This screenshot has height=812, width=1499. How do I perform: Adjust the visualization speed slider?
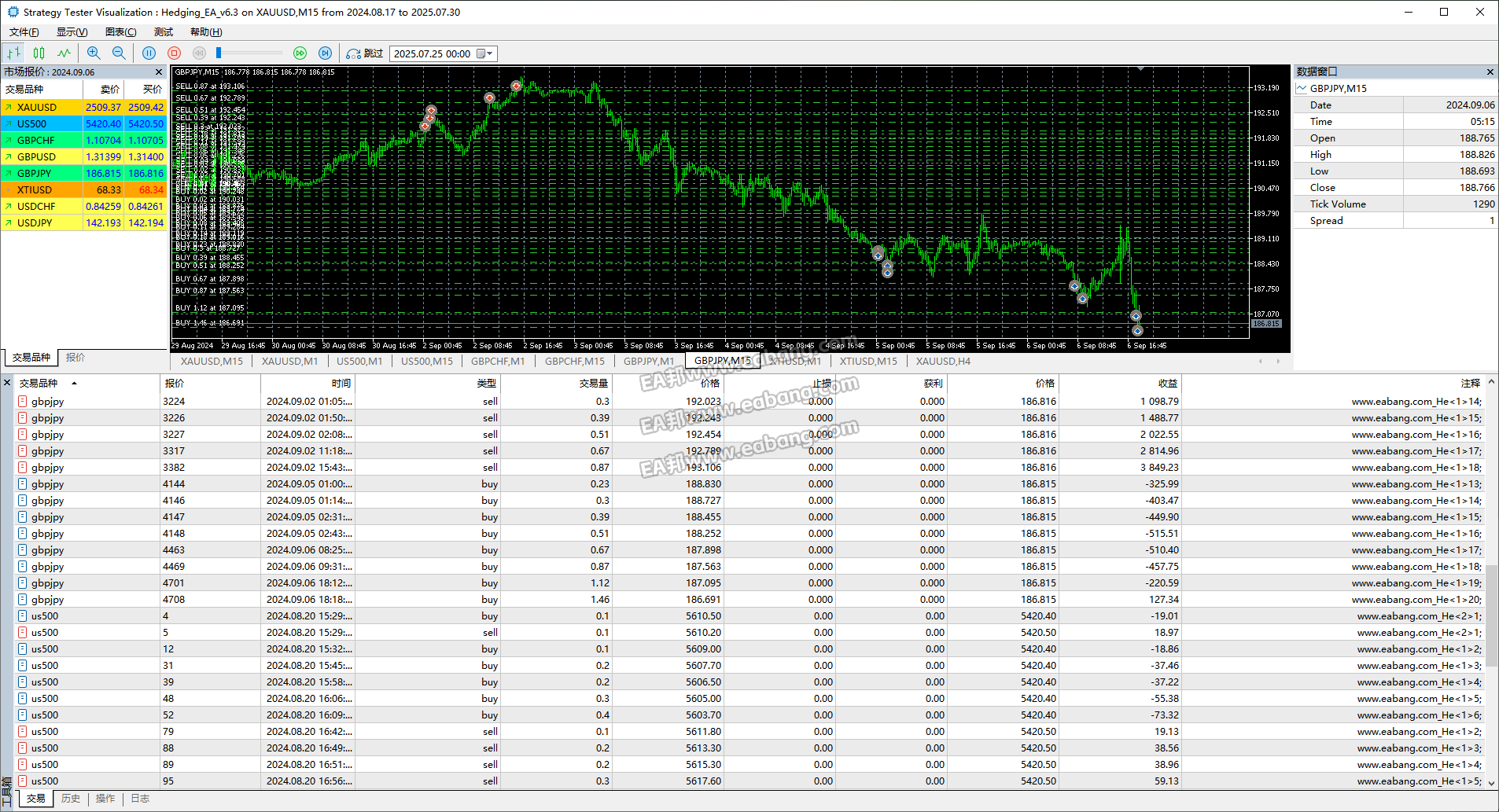(219, 53)
